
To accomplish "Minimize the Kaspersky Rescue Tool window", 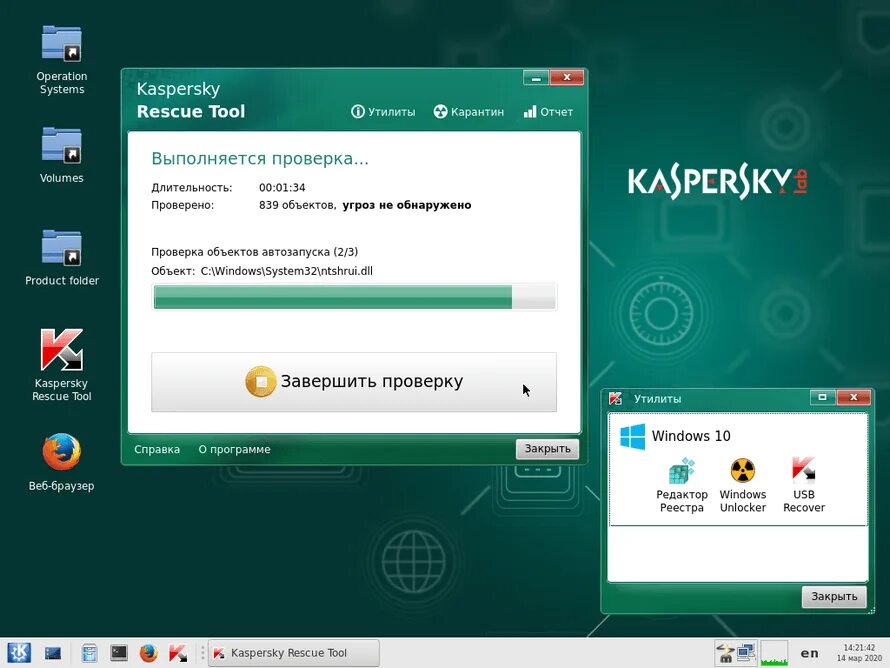I will pos(536,78).
